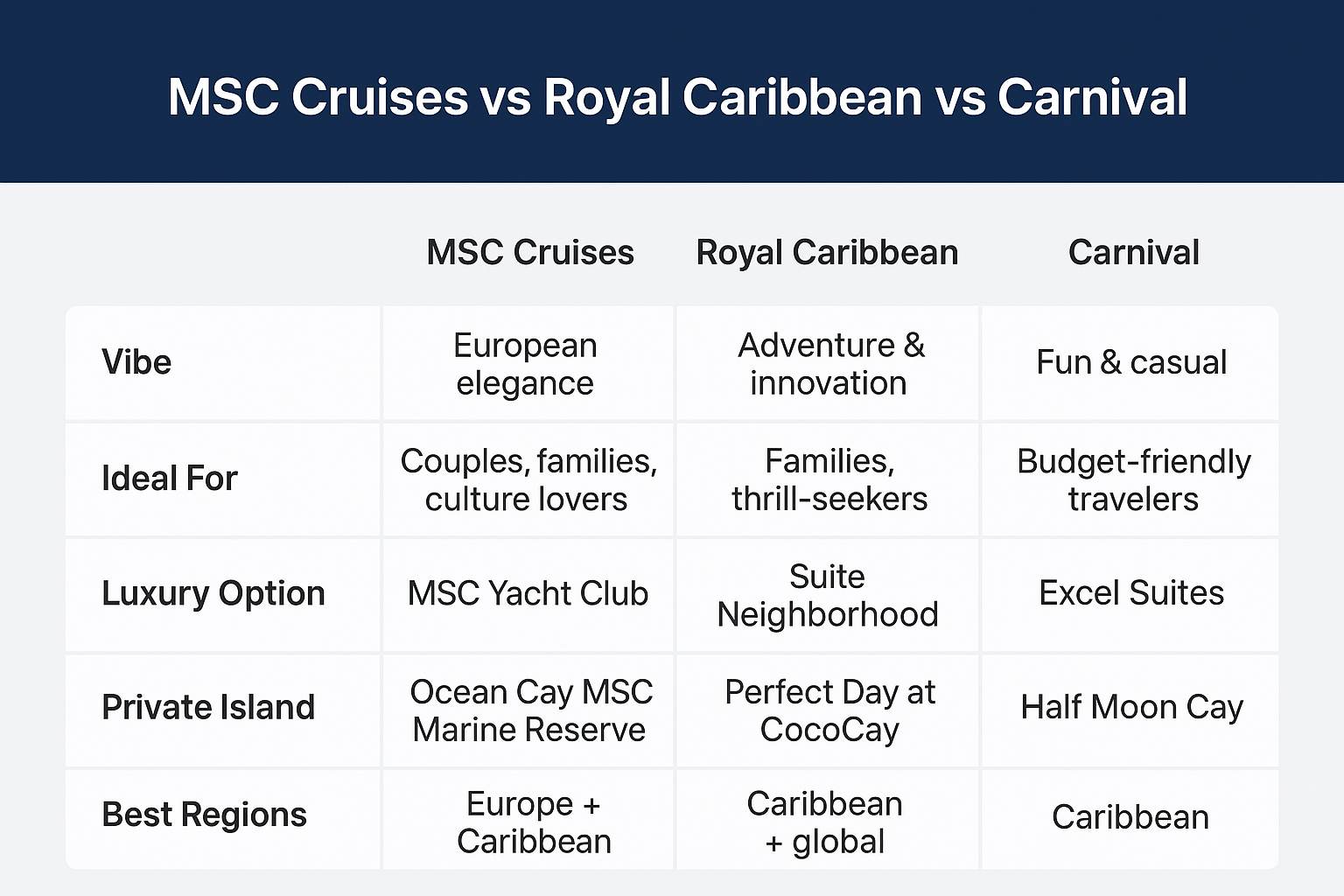Select the Fun & casual cell

1131,362
